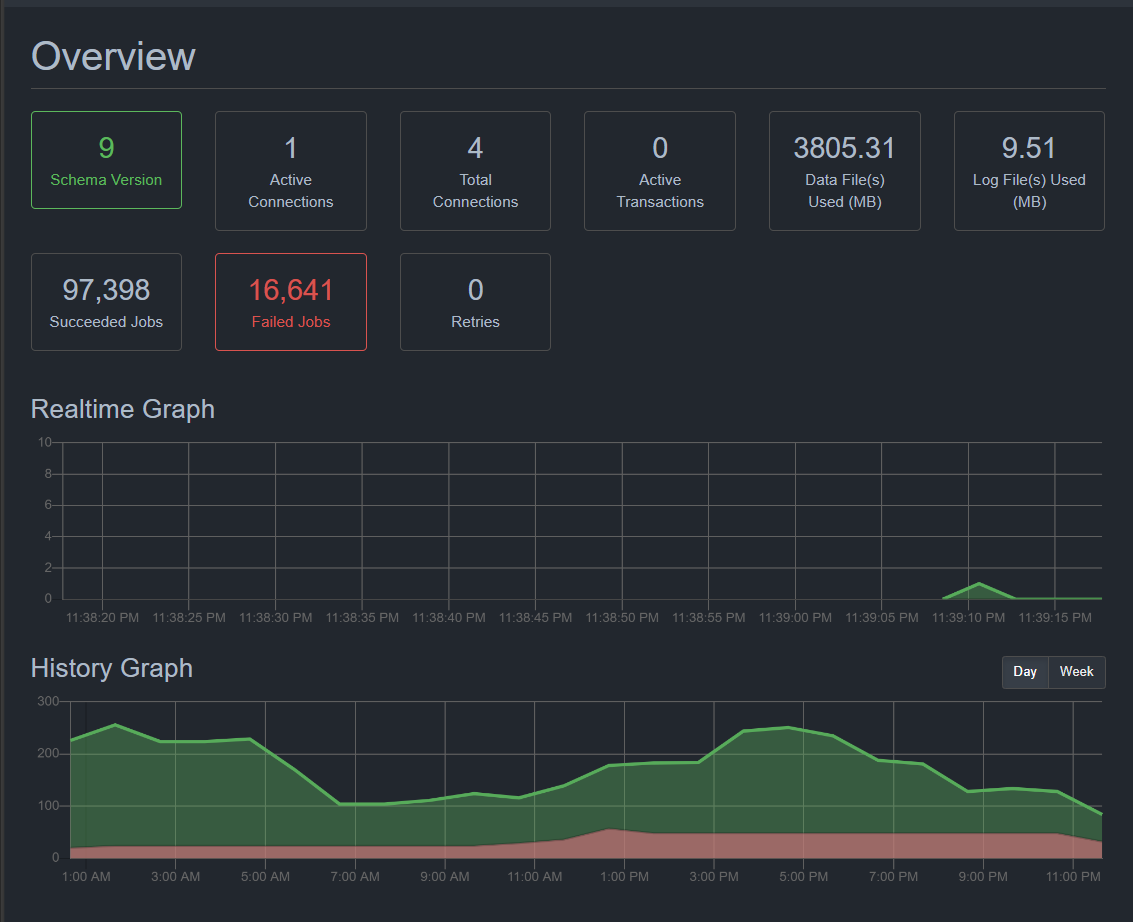1133x922 pixels.
Task: Select the Total Connections metric card
Action: point(475,171)
